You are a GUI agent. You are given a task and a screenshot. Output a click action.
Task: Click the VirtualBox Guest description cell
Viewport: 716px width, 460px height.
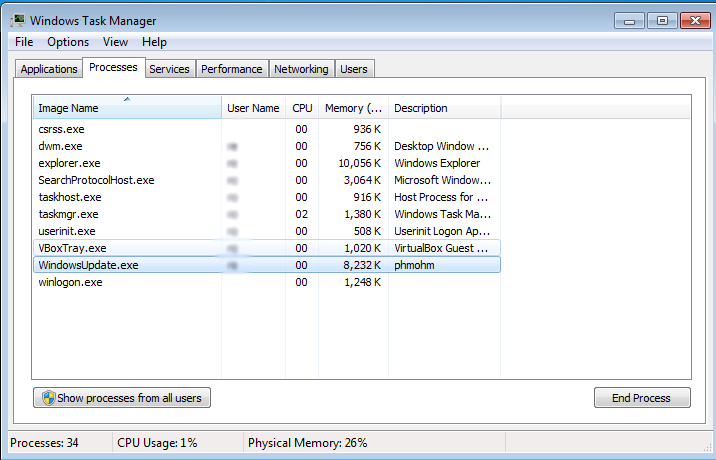point(441,248)
